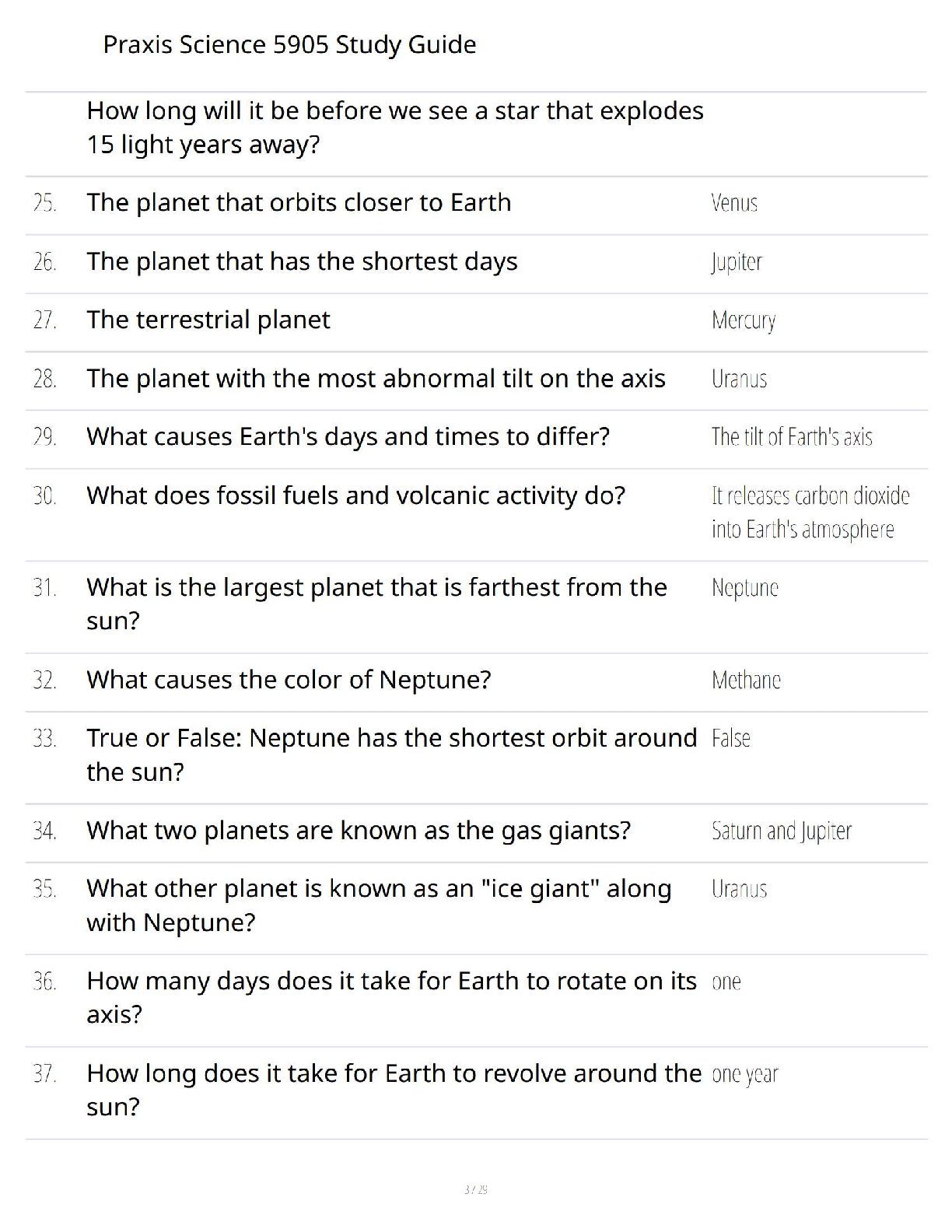The height and width of the screenshot is (1232, 952).
Task: Click the abnormal tilt on axis question
Action: tap(376, 379)
